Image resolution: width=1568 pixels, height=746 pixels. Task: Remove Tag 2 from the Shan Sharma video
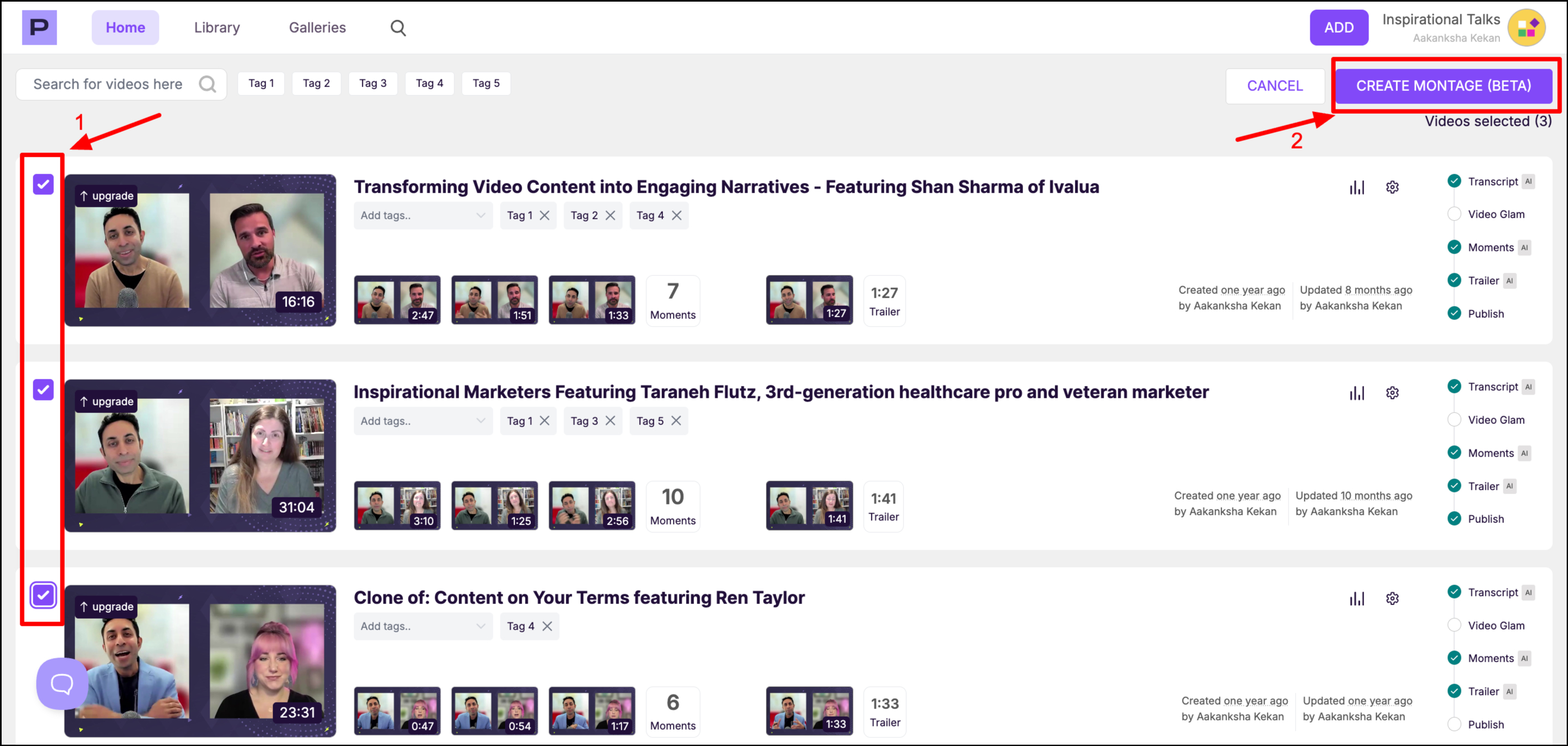pos(610,215)
